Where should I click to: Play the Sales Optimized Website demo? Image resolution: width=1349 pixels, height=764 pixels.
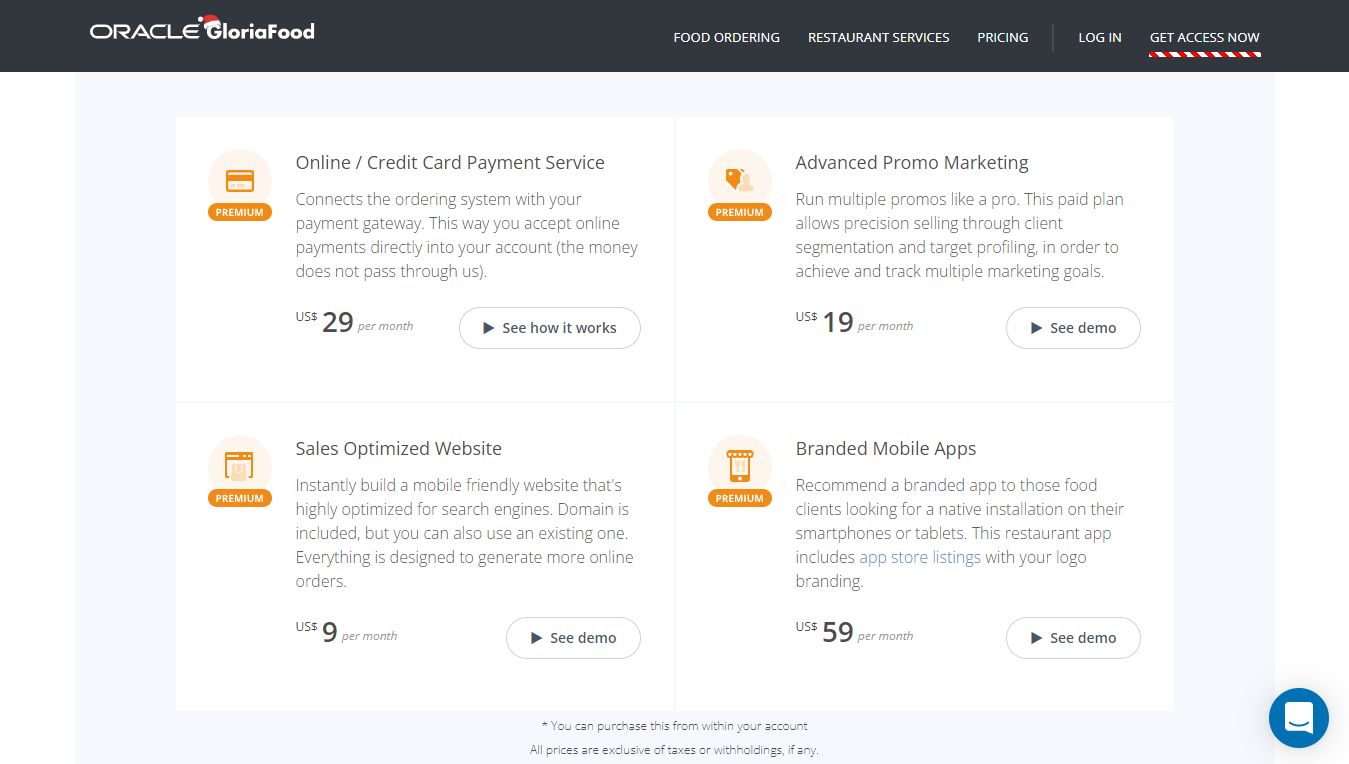point(573,638)
